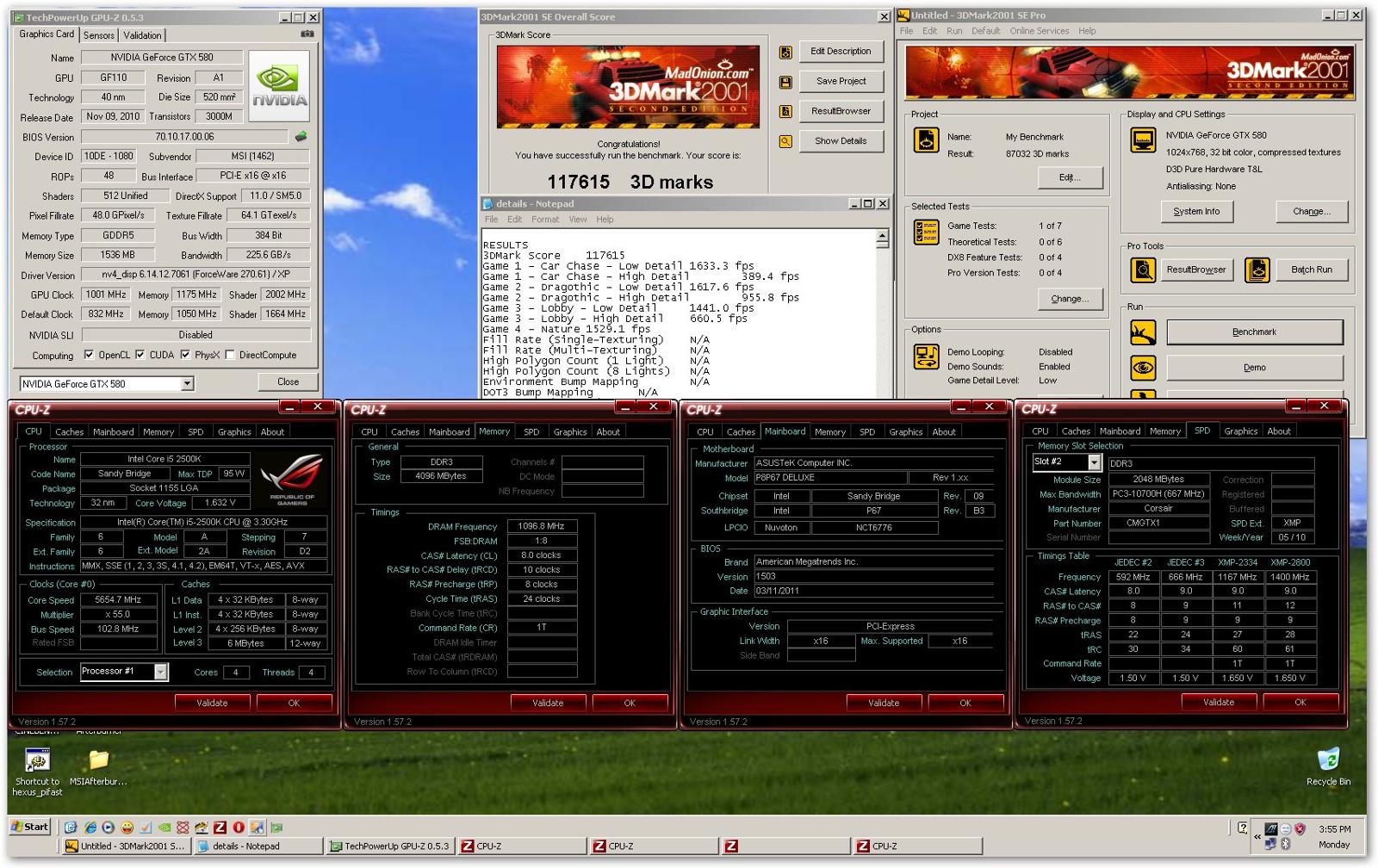Click the Batch Run icon

tap(1257, 270)
